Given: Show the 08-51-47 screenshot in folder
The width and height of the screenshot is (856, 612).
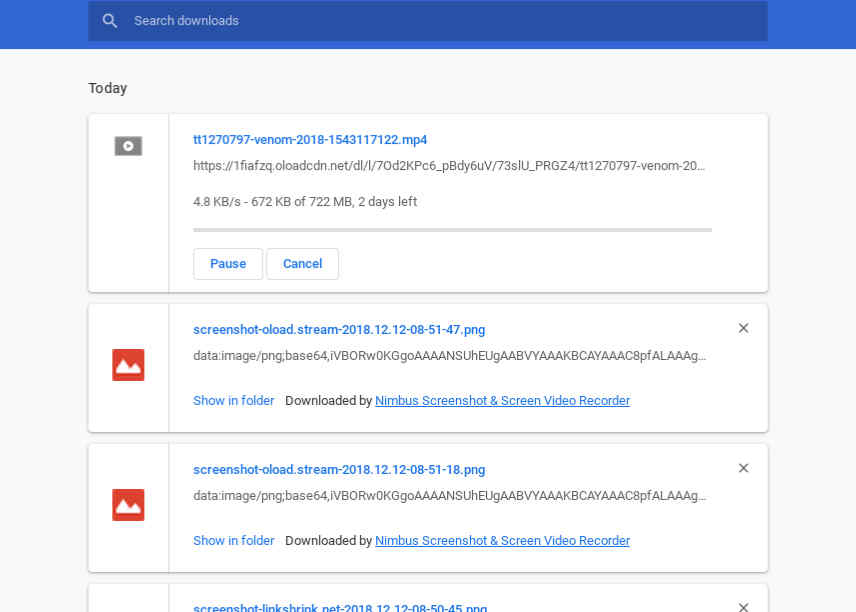Looking at the screenshot, I should (233, 401).
